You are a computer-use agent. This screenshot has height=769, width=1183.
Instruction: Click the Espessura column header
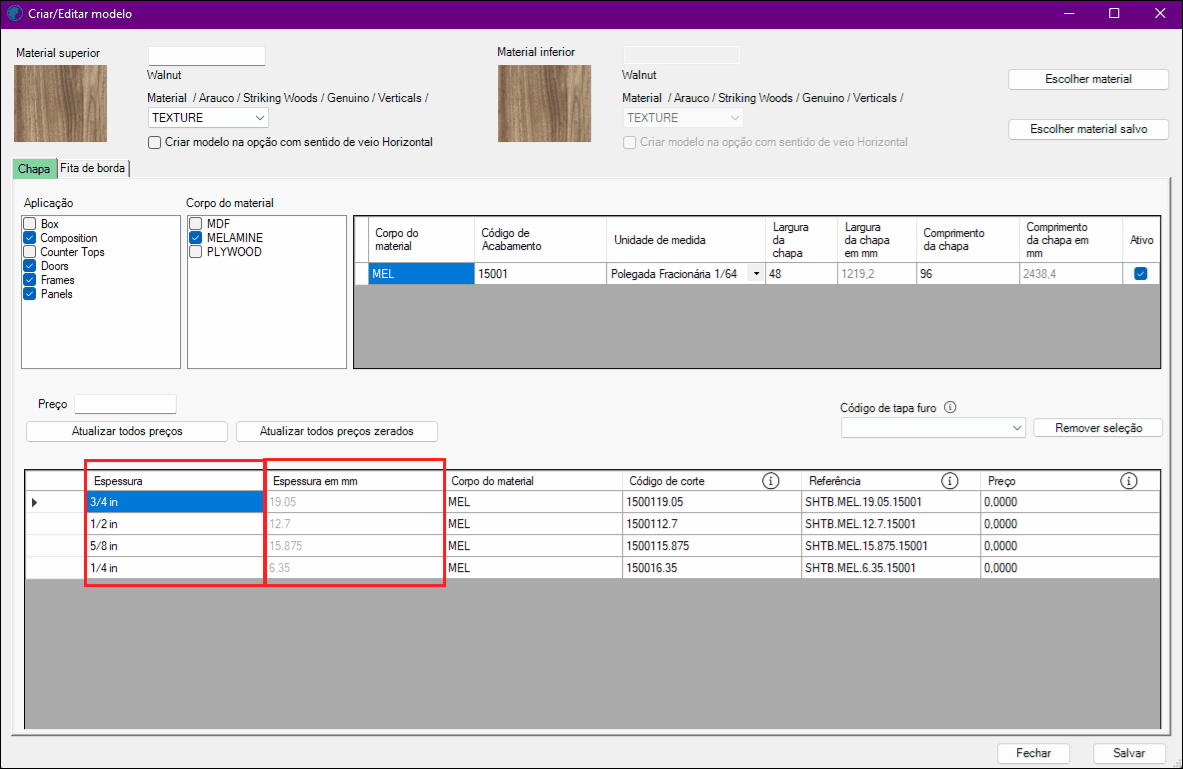pos(175,481)
